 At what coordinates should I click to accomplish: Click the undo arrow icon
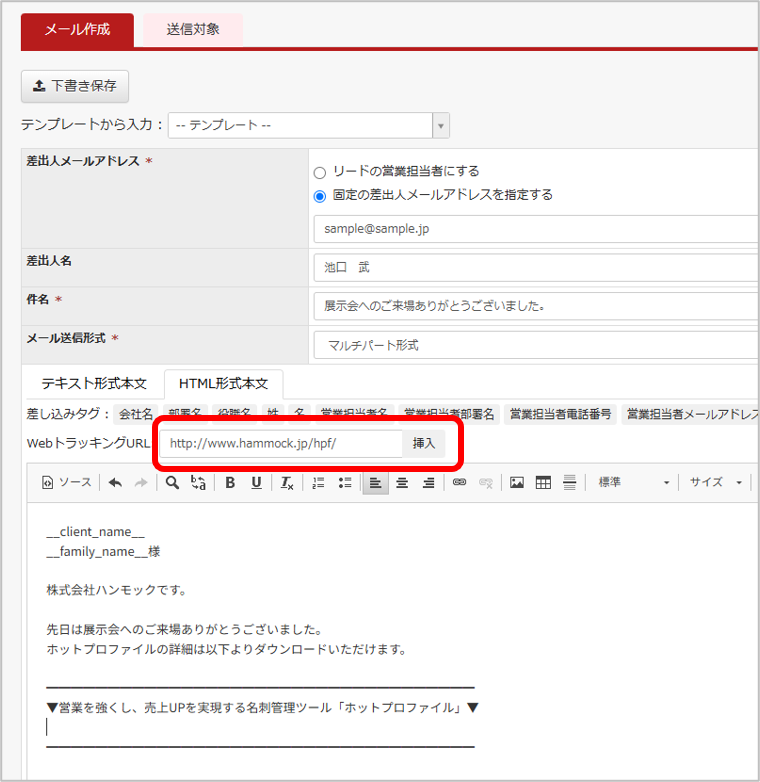coord(115,482)
